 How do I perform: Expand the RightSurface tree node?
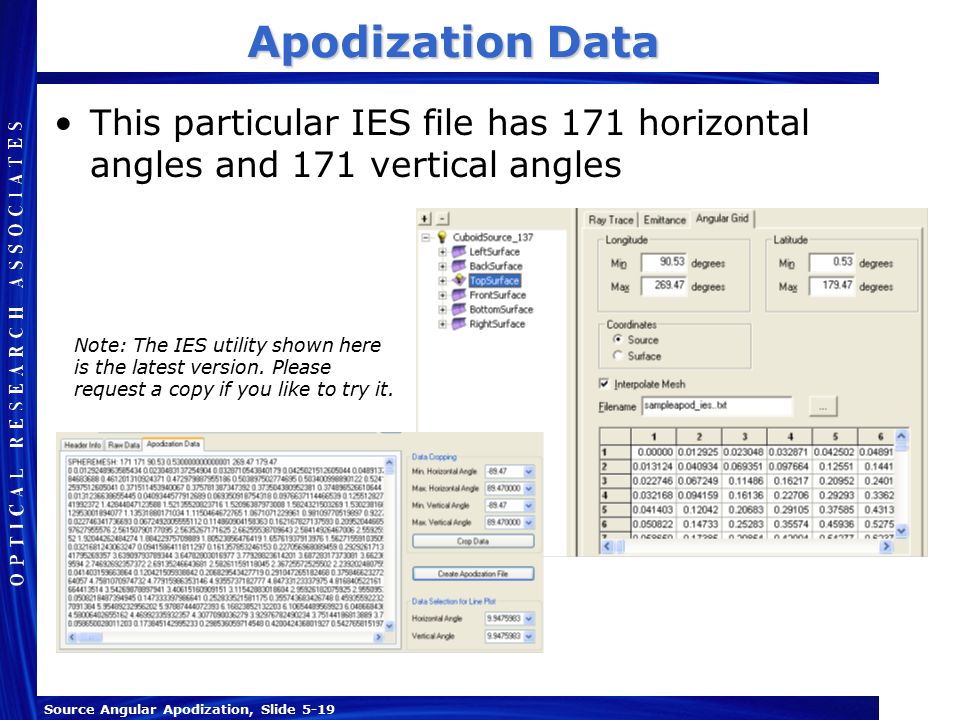pos(442,324)
